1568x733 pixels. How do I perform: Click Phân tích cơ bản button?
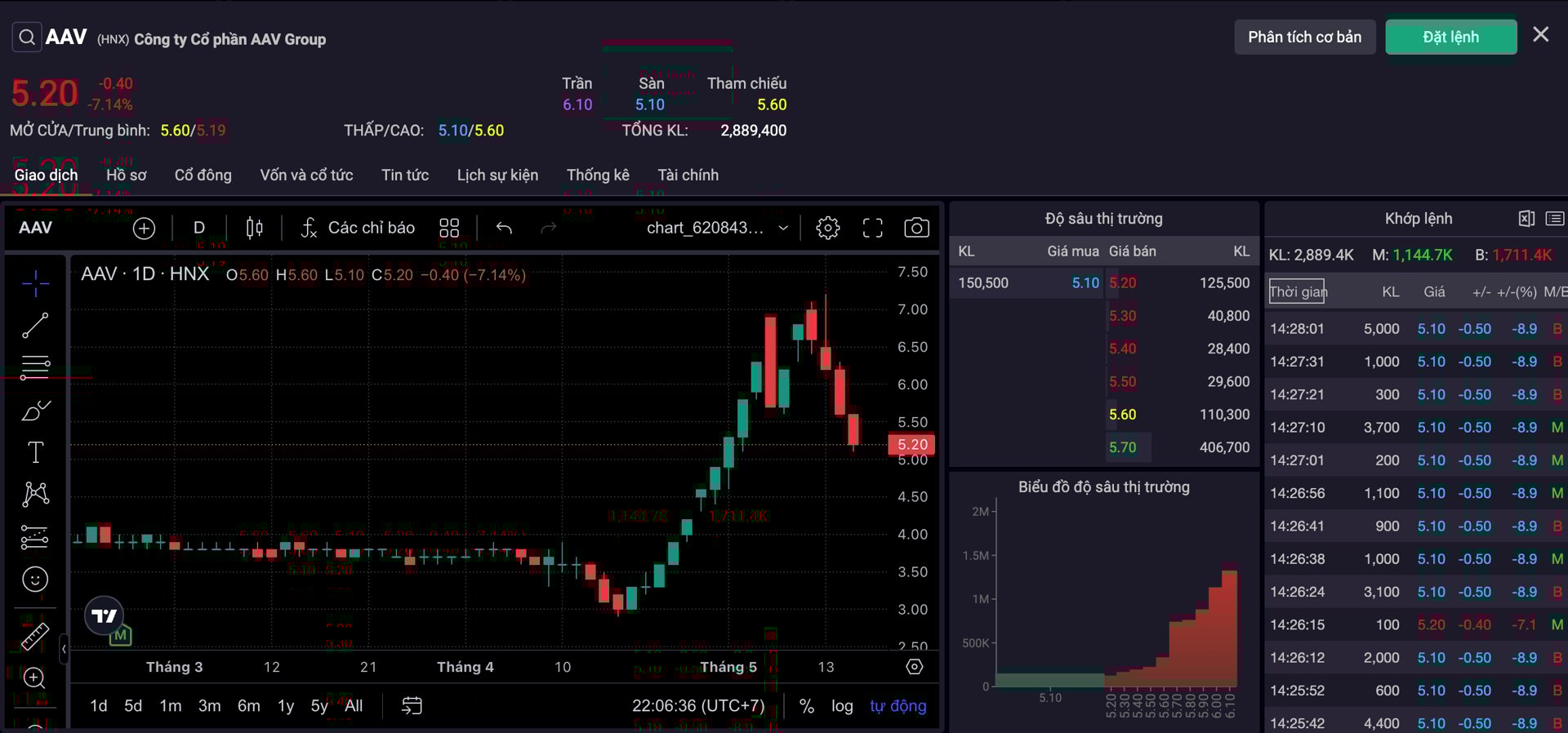[x=1304, y=38]
